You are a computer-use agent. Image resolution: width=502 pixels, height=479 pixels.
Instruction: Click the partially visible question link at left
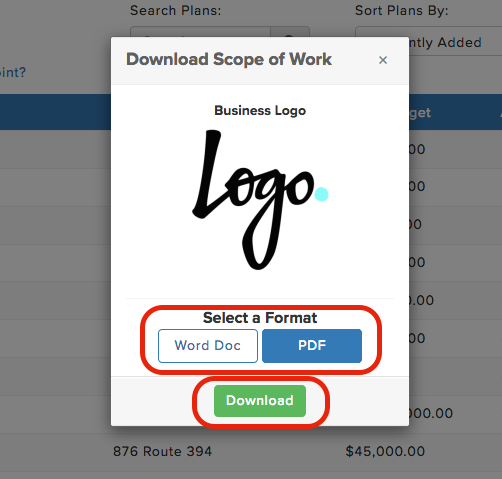tap(13, 72)
